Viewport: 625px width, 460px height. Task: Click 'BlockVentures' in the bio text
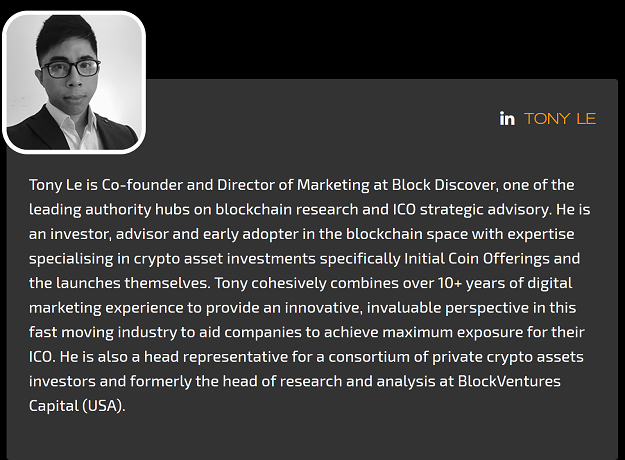coord(509,381)
